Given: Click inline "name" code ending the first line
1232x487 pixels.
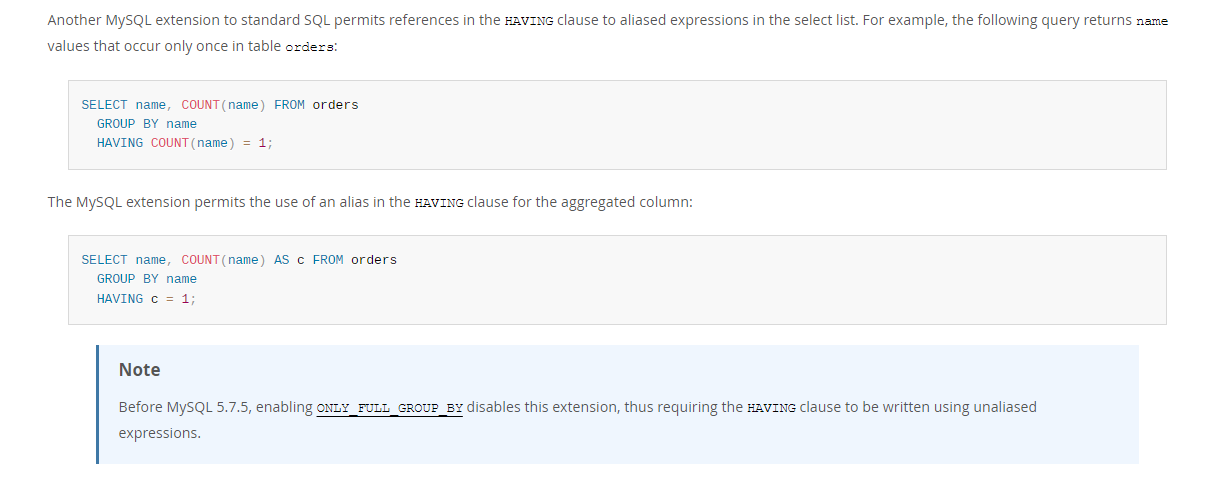Looking at the screenshot, I should pyautogui.click(x=1152, y=21).
